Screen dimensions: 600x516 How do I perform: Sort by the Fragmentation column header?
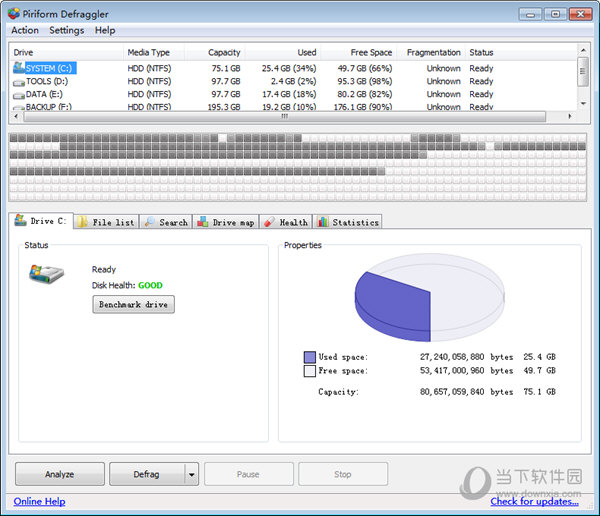coord(431,52)
